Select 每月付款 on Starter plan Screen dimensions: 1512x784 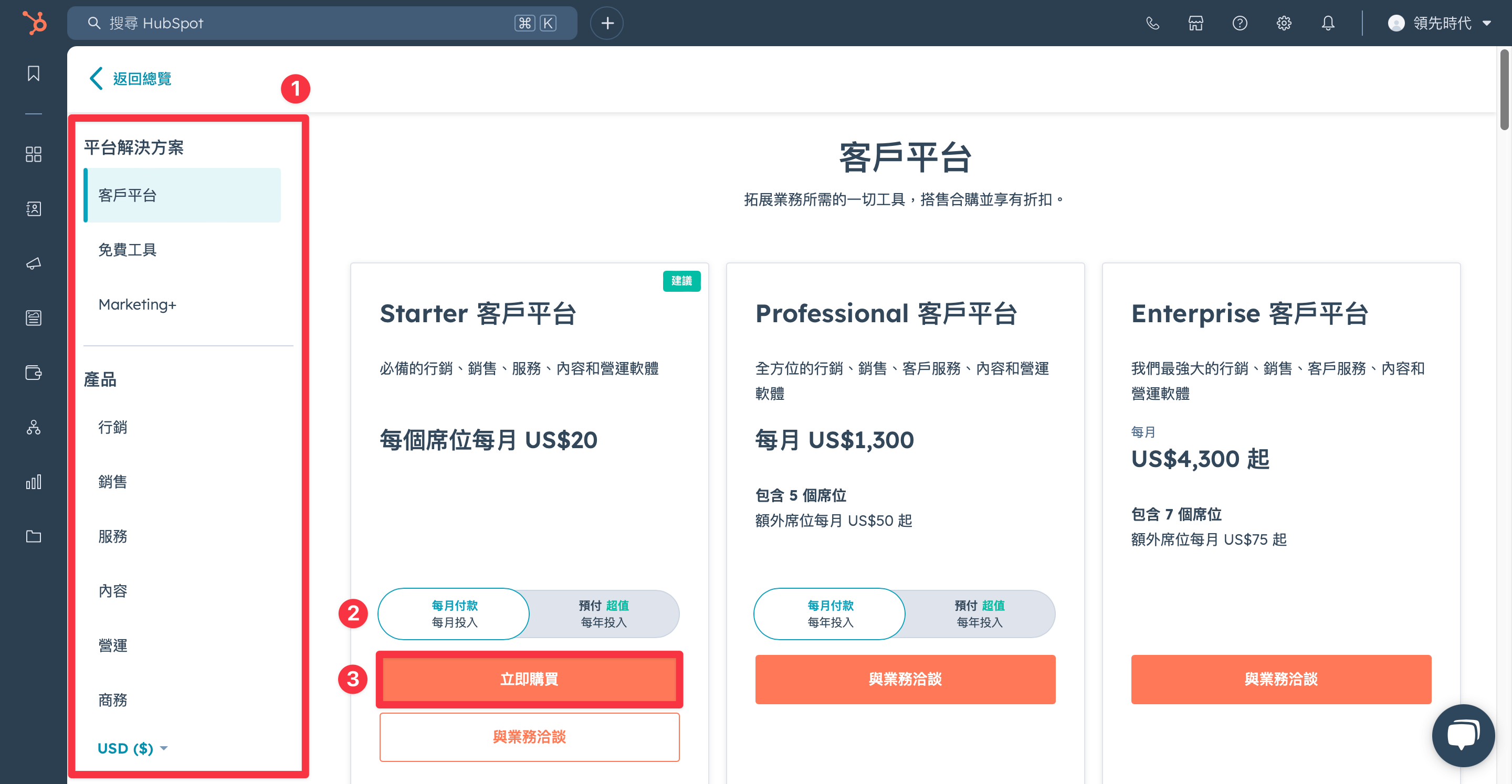454,613
